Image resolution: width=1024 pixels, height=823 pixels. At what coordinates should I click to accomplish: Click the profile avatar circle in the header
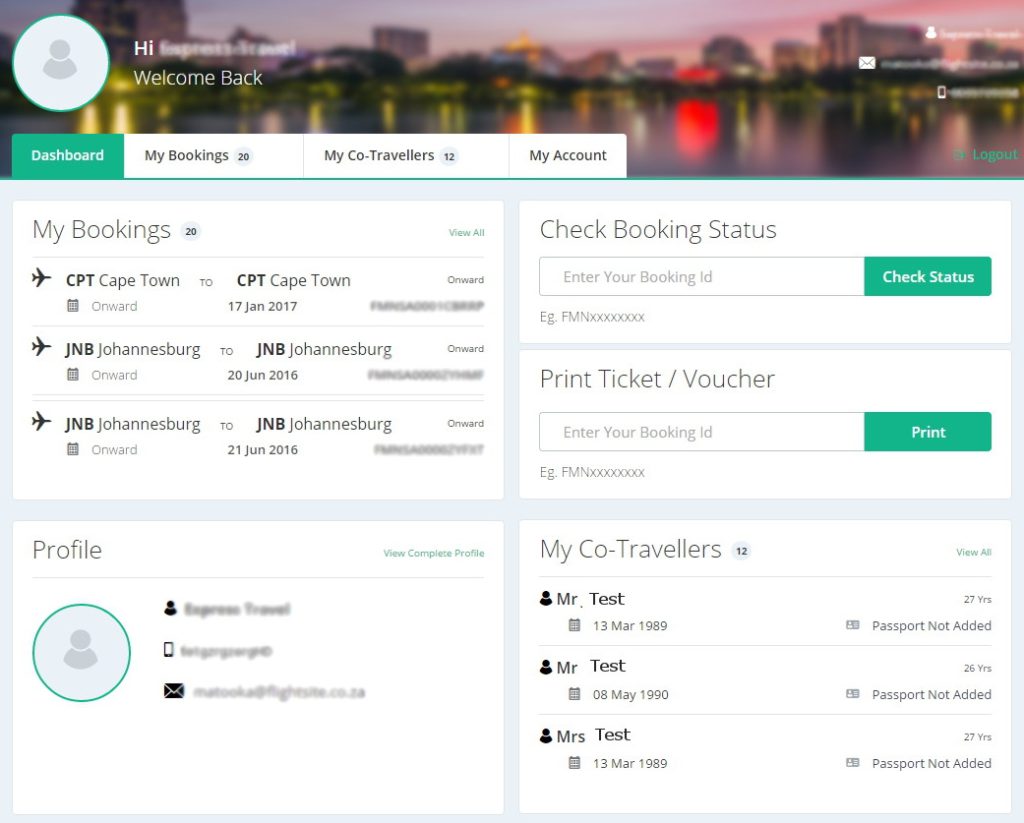pos(60,62)
